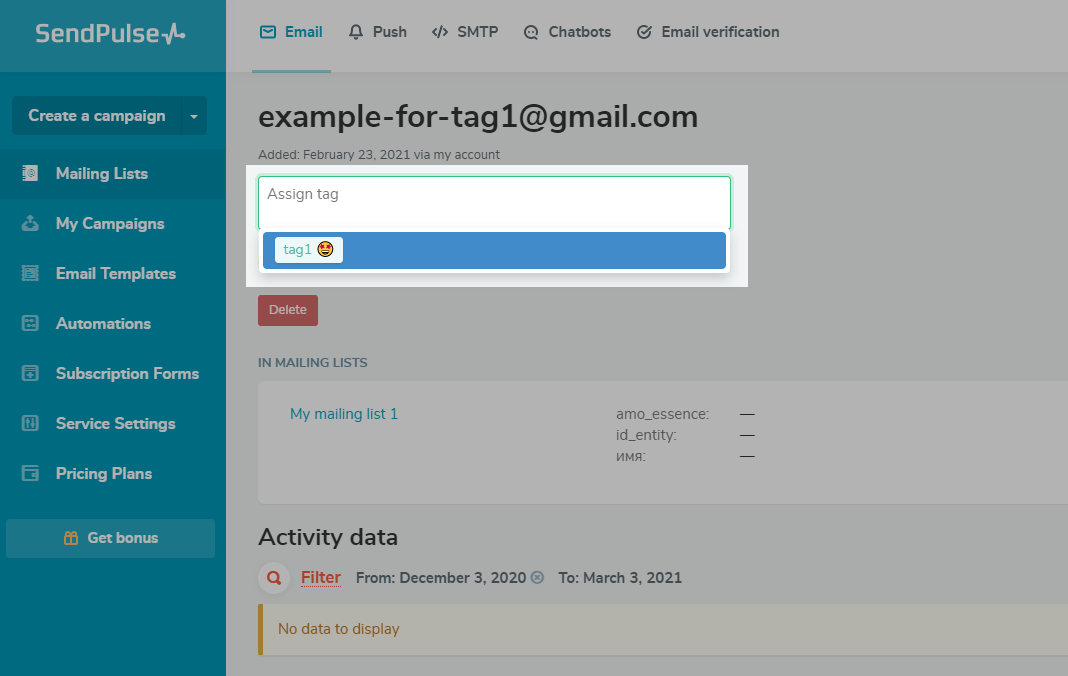Screen dimensions: 1068x676
Task: Click the Service Settings sidebar icon
Action: point(30,423)
